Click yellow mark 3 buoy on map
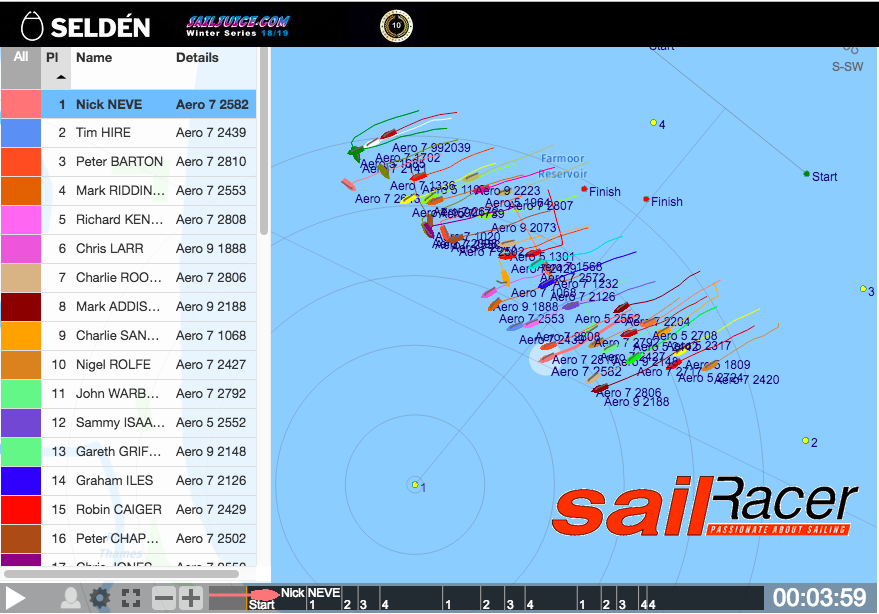The image size is (879, 614). (863, 289)
